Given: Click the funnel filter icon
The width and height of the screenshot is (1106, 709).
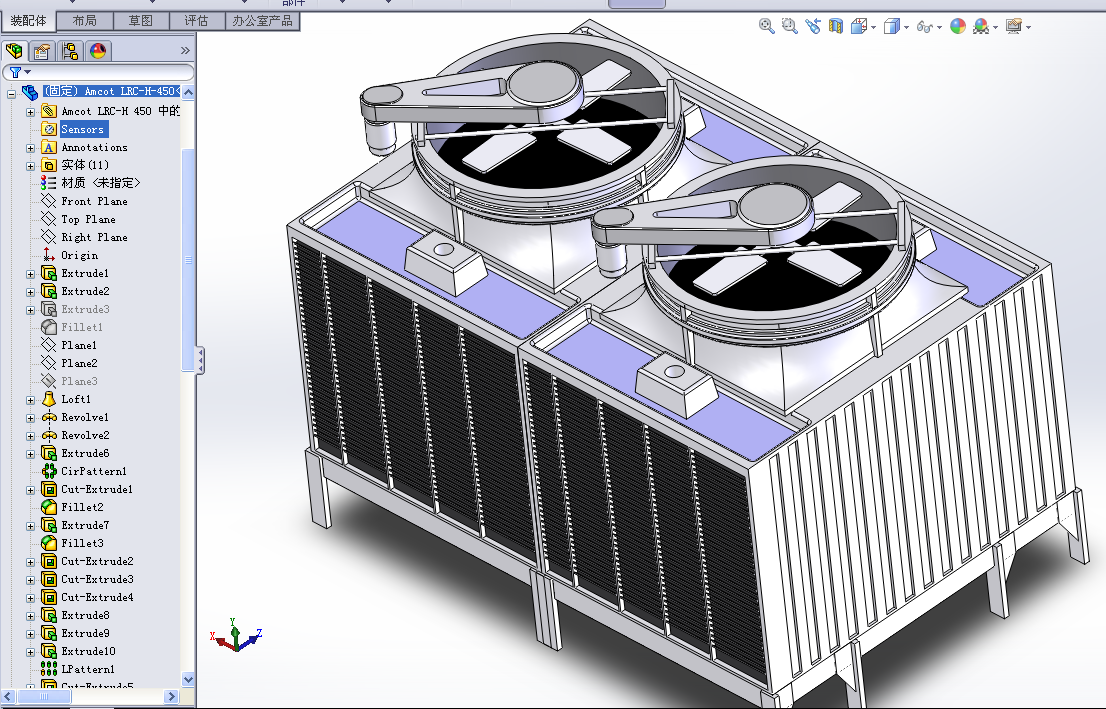Looking at the screenshot, I should pos(15,72).
